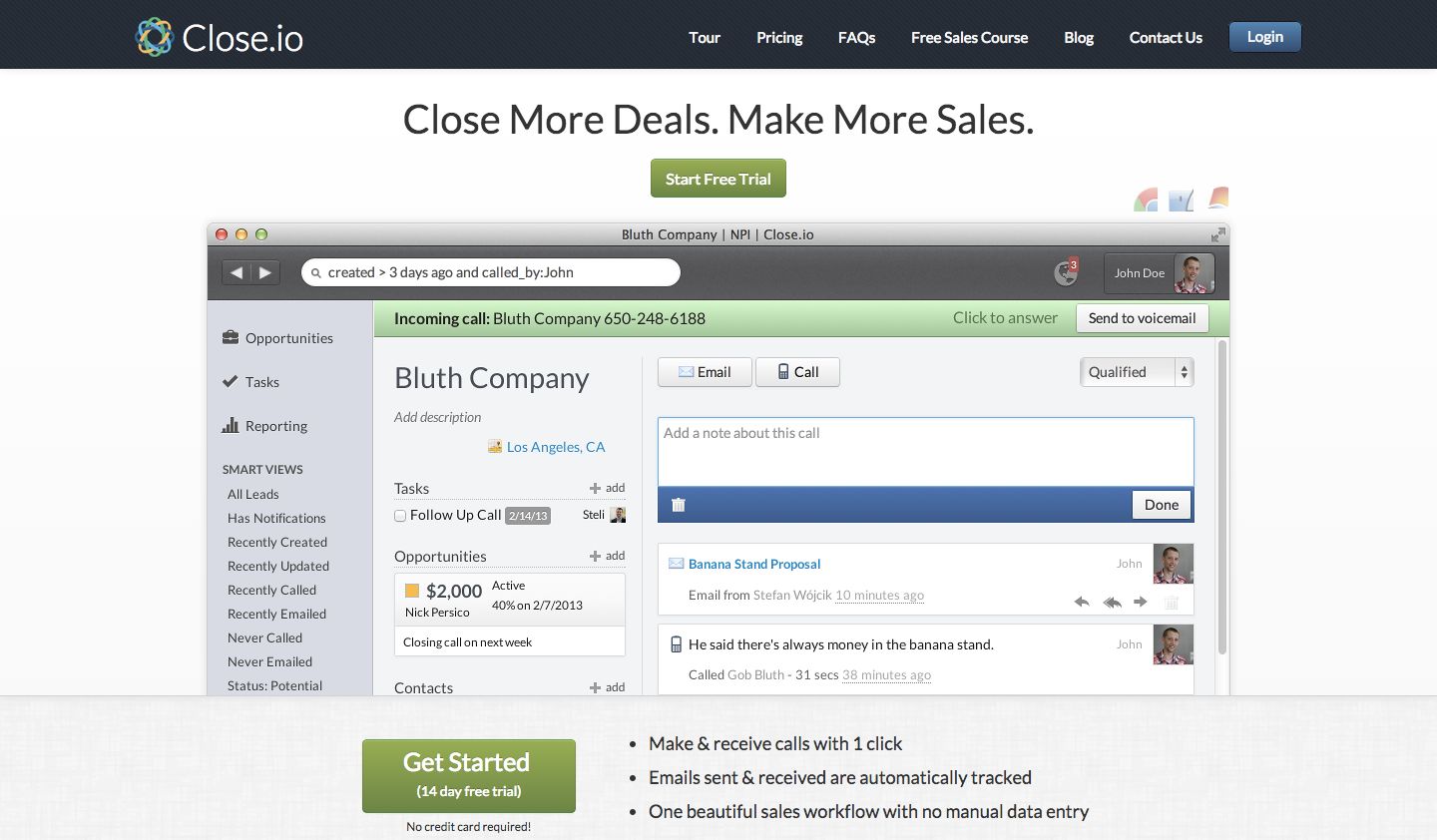Open the Pricing page

779,37
